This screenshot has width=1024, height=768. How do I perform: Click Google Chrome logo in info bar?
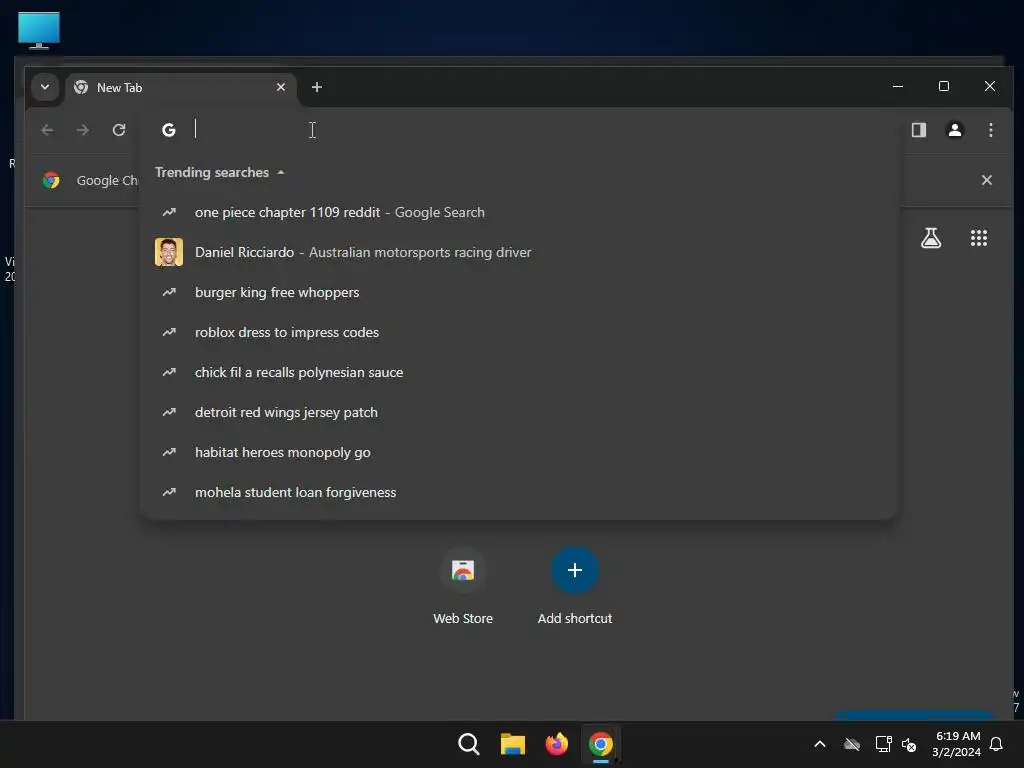point(51,180)
